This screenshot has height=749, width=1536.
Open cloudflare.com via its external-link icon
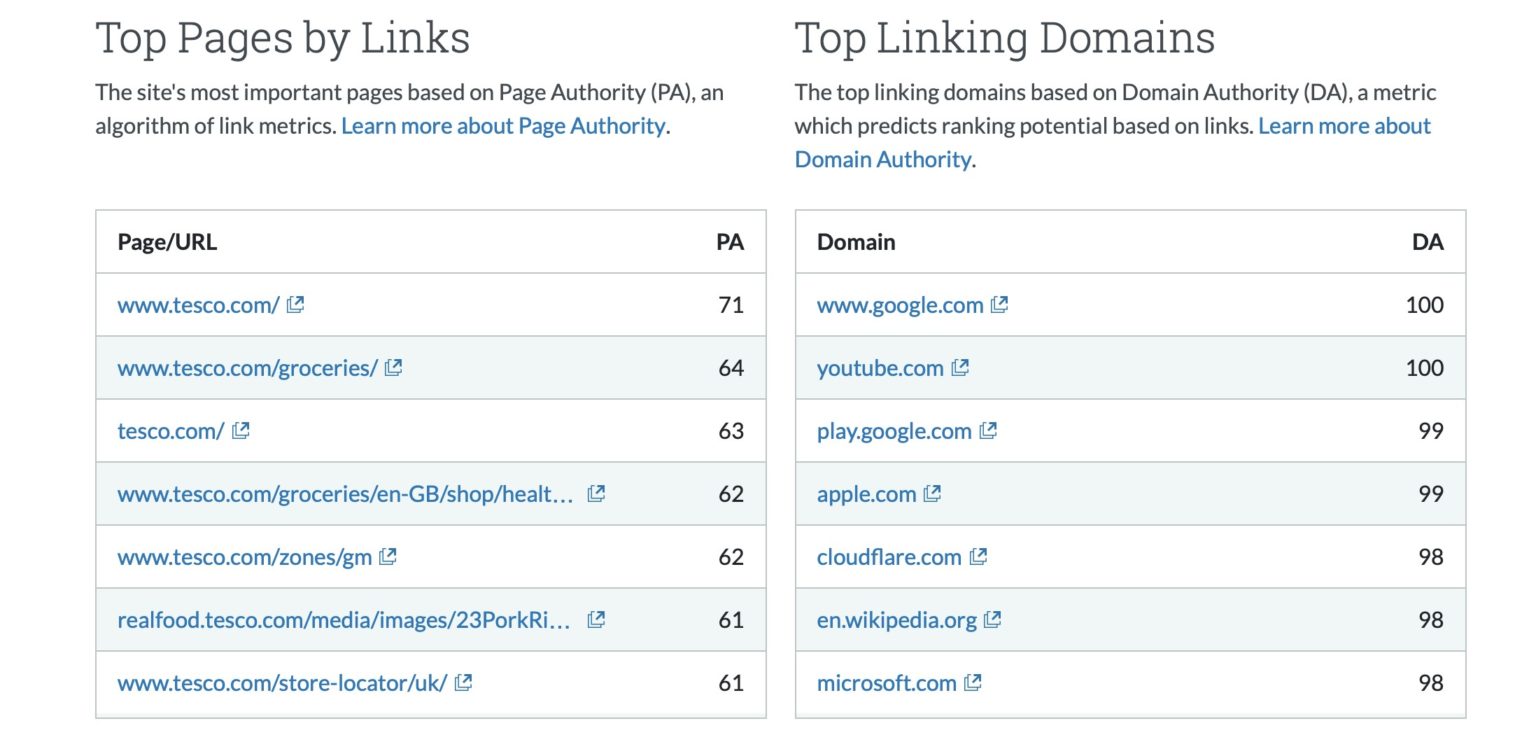click(x=977, y=557)
